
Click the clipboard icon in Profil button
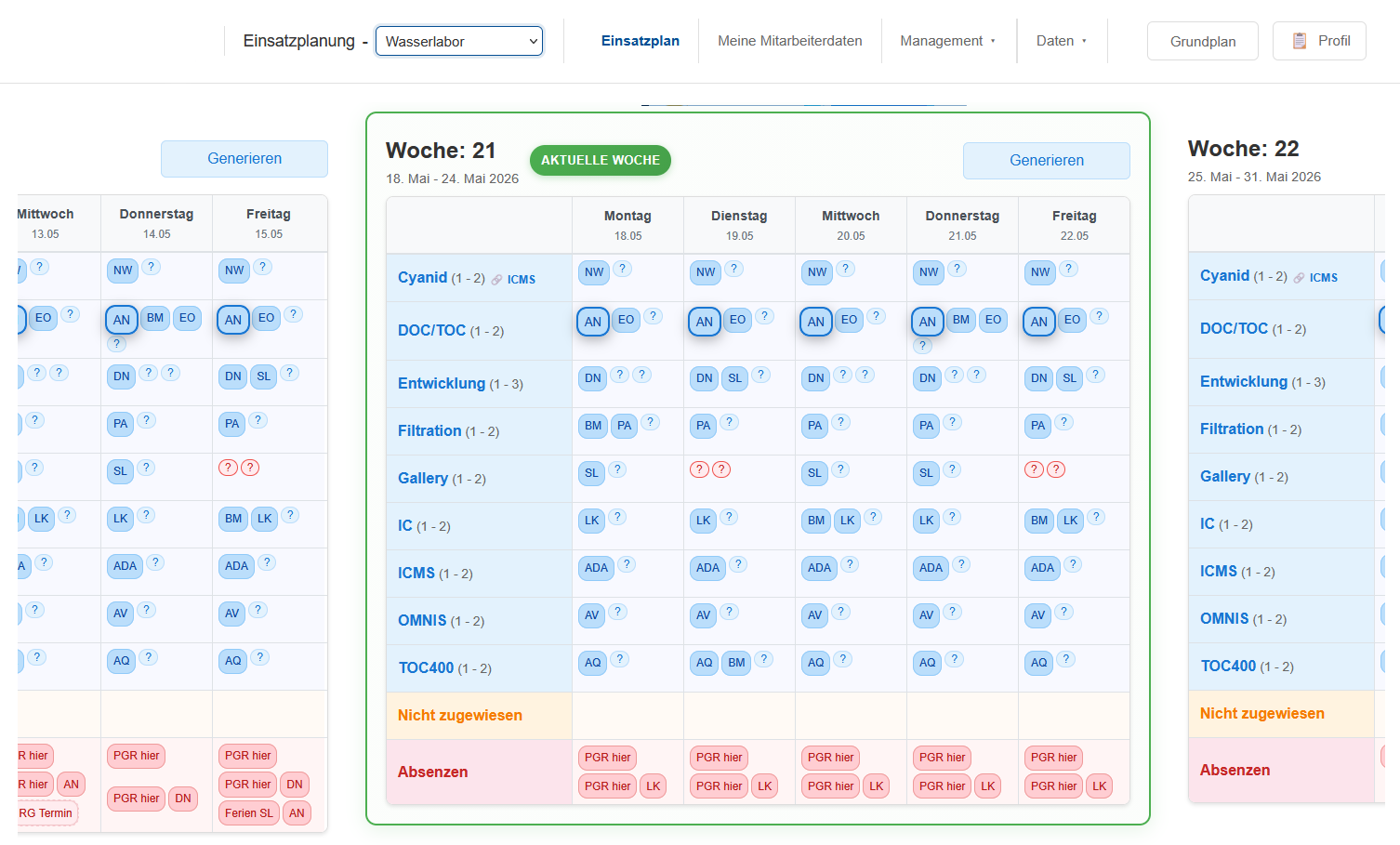pyautogui.click(x=1300, y=41)
